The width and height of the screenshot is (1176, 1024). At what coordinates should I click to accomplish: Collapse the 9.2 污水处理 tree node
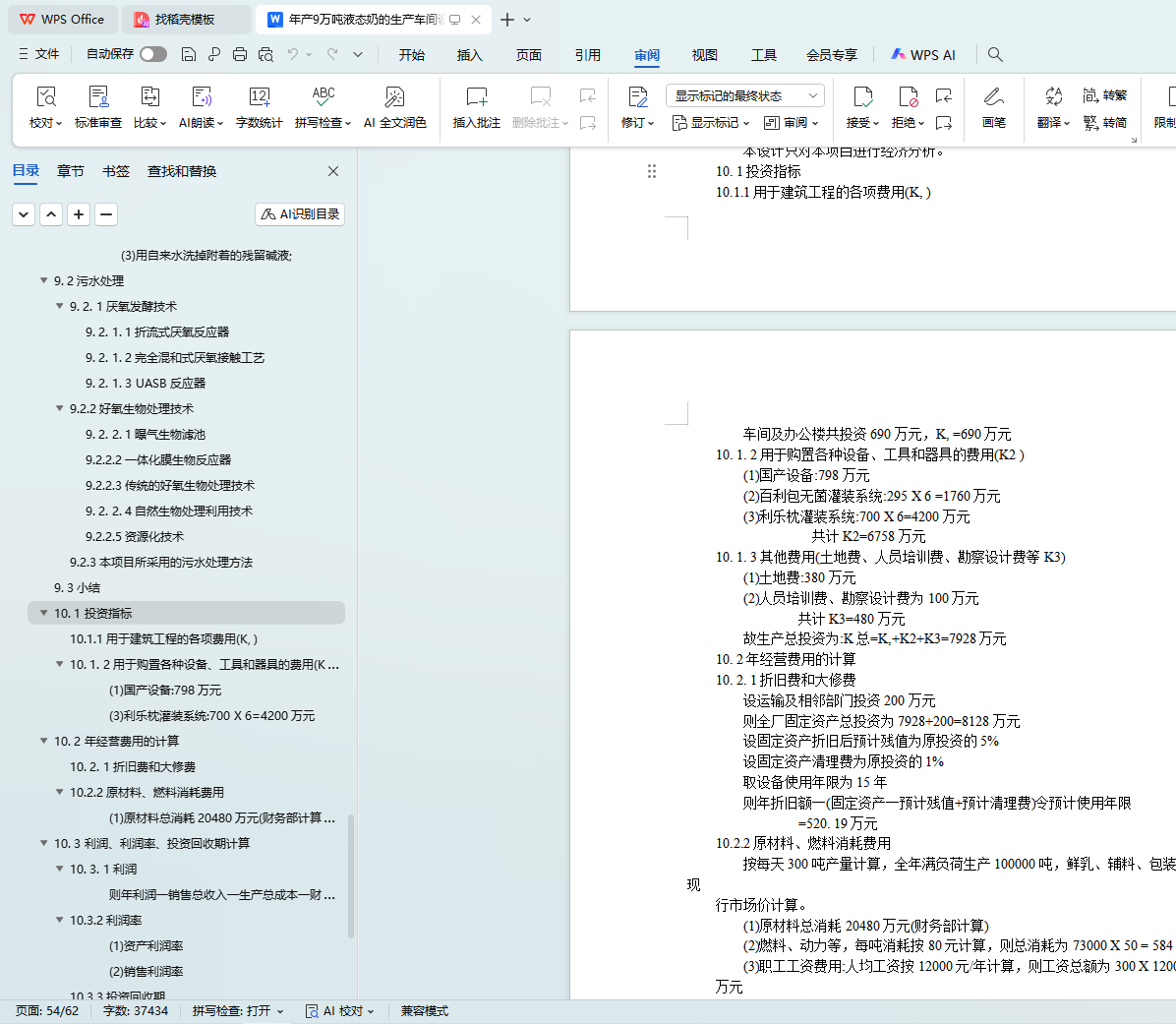(x=43, y=280)
